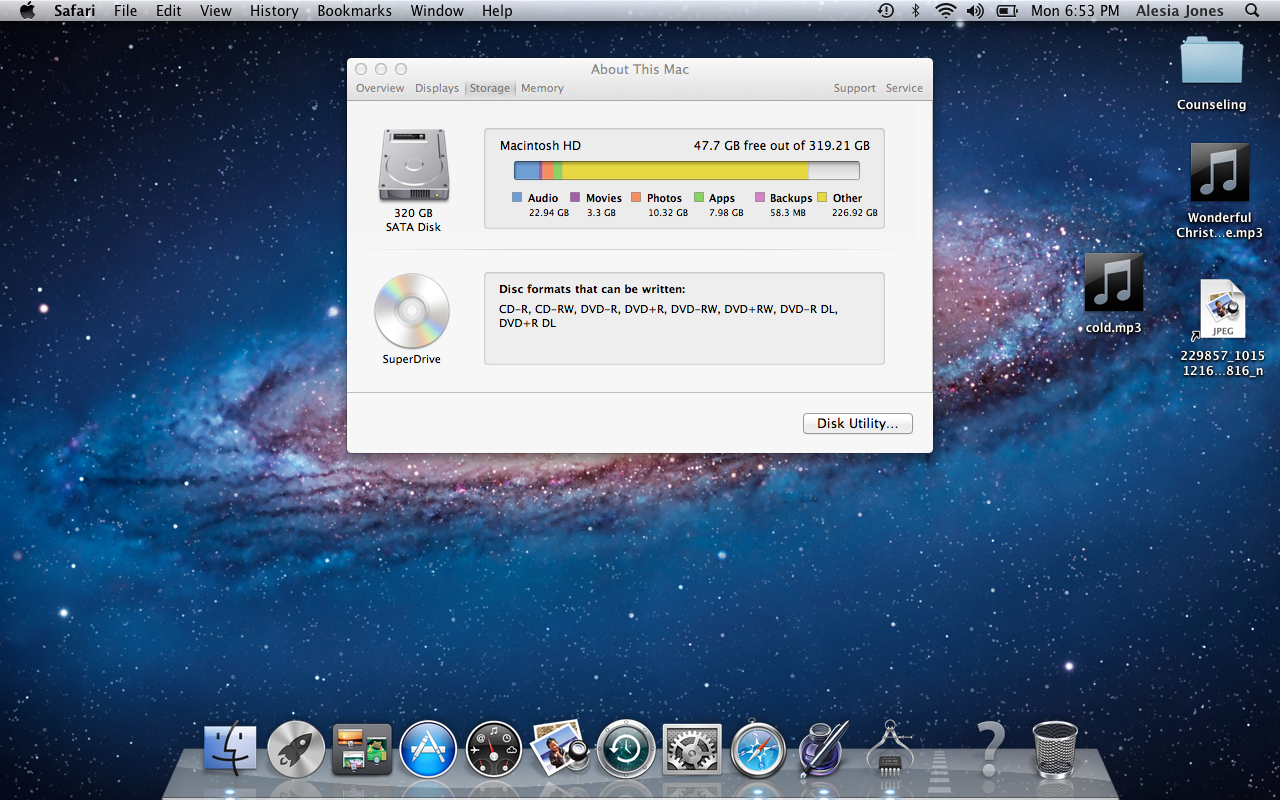Open Time Machine status menu bar icon
This screenshot has width=1280, height=800.
click(x=885, y=11)
